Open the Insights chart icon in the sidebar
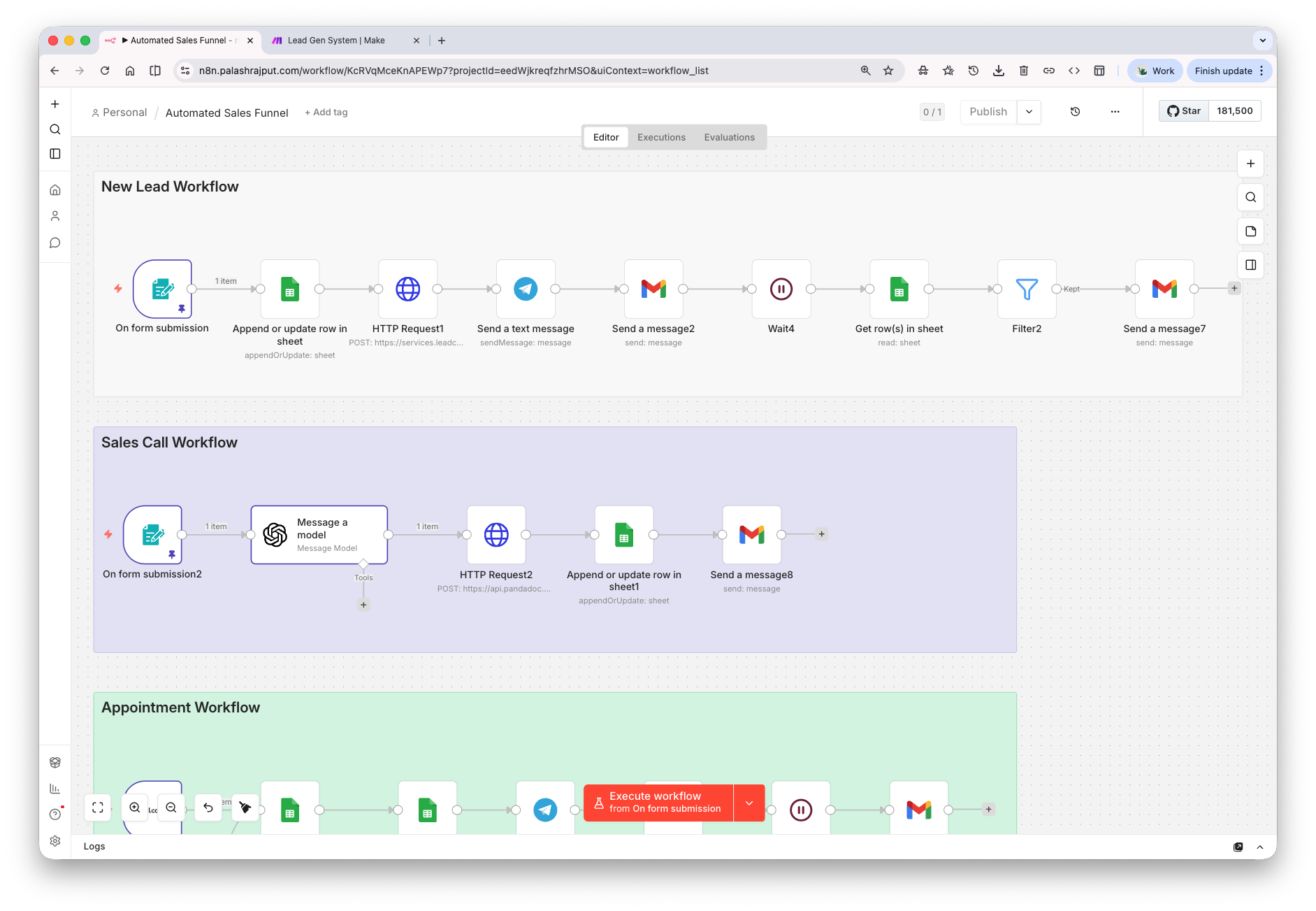Screen dimensions: 1316x911 pos(55,788)
